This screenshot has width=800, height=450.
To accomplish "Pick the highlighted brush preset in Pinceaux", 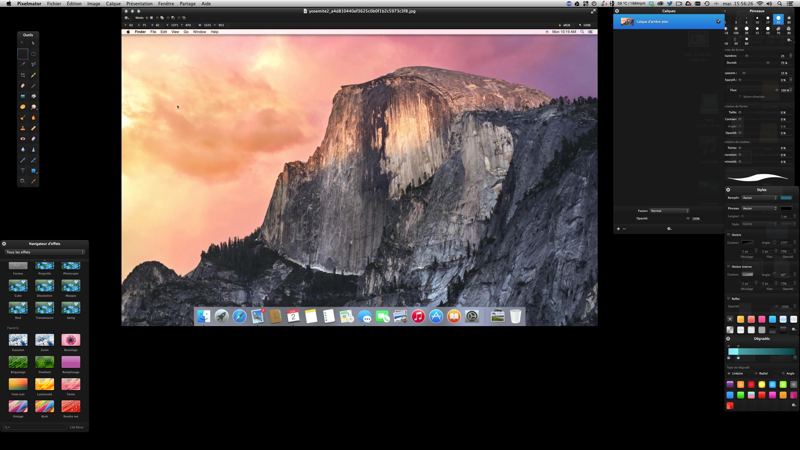I will tap(778, 19).
